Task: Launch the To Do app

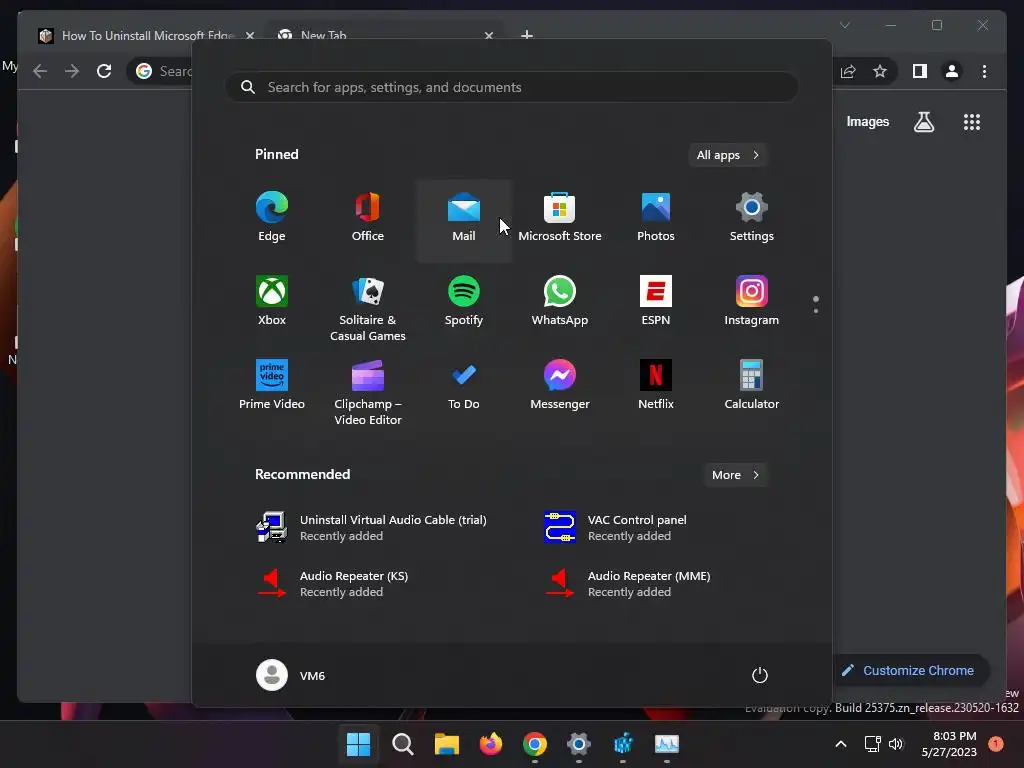Action: point(464,385)
